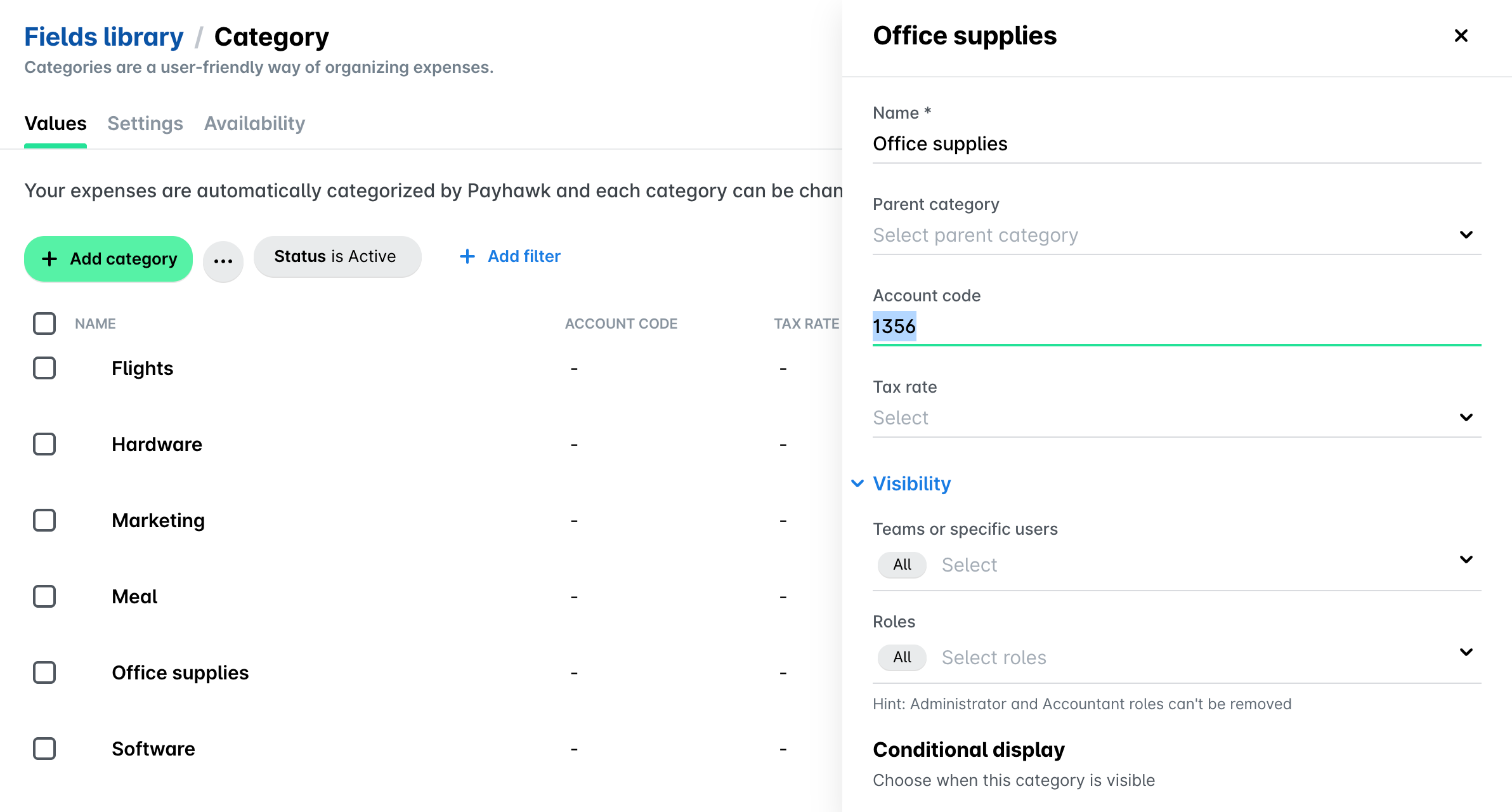Click the Flights category name
Image resolution: width=1512 pixels, height=812 pixels.
[x=142, y=368]
